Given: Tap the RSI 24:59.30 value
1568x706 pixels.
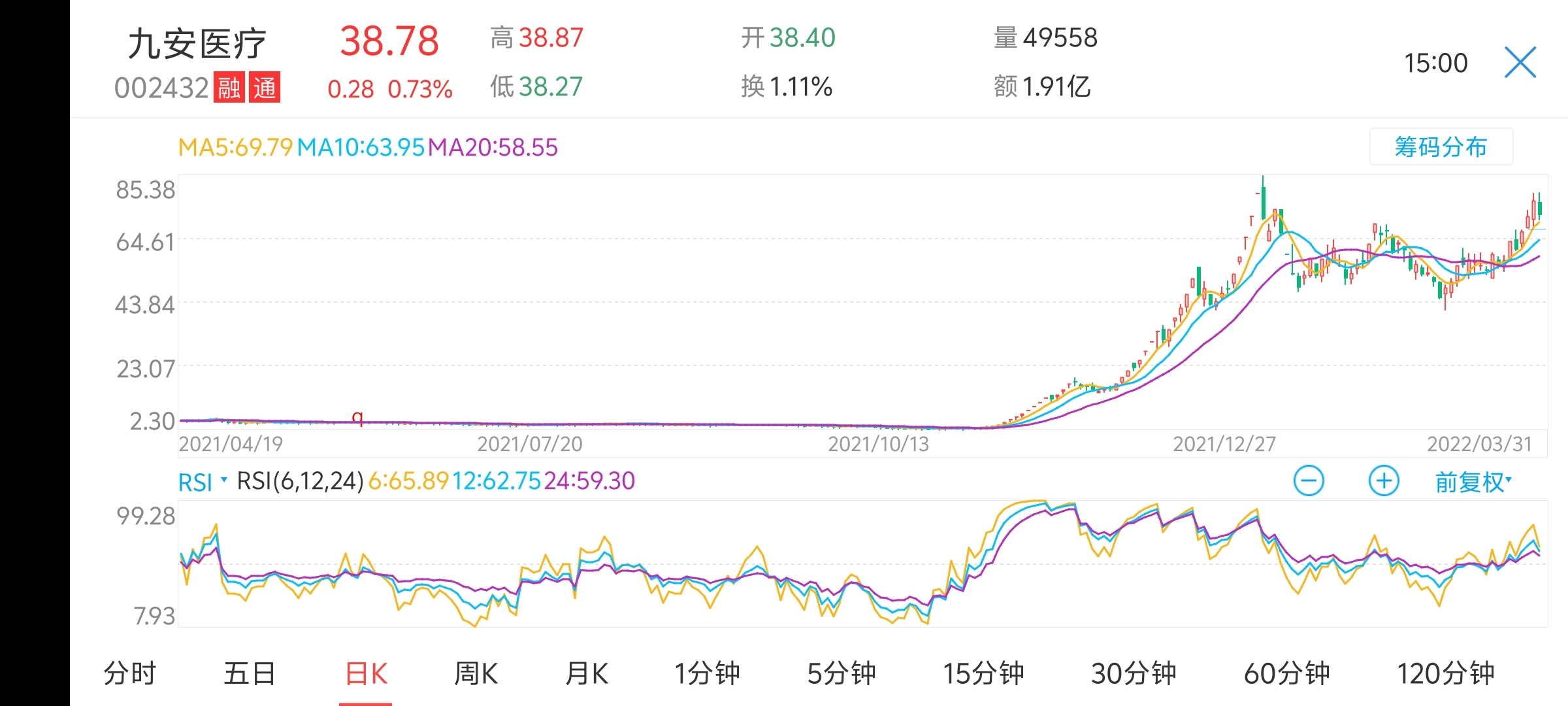Looking at the screenshot, I should pyautogui.click(x=589, y=481).
